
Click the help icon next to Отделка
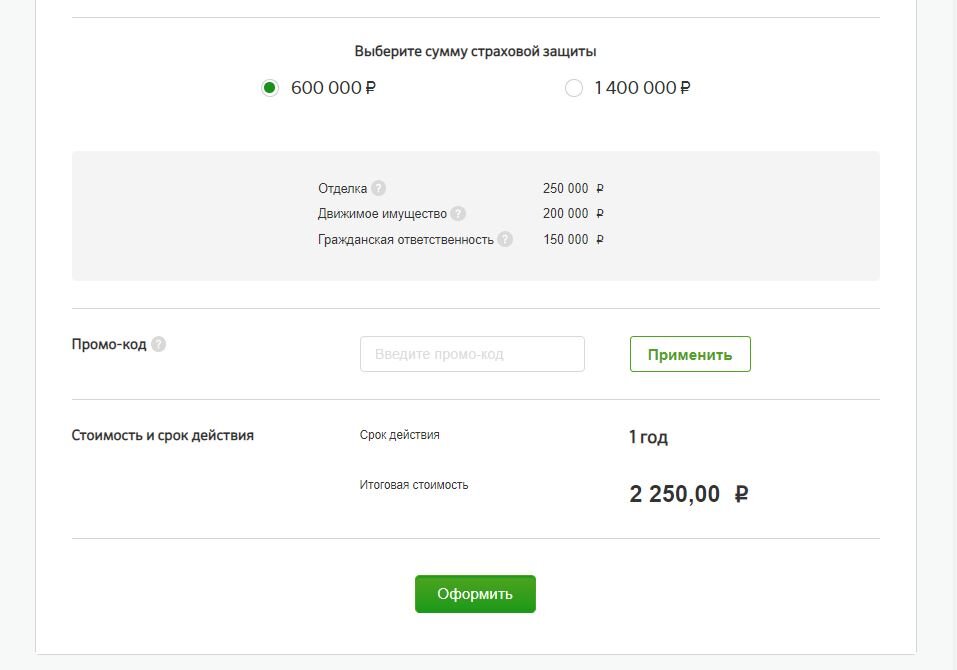(x=378, y=188)
